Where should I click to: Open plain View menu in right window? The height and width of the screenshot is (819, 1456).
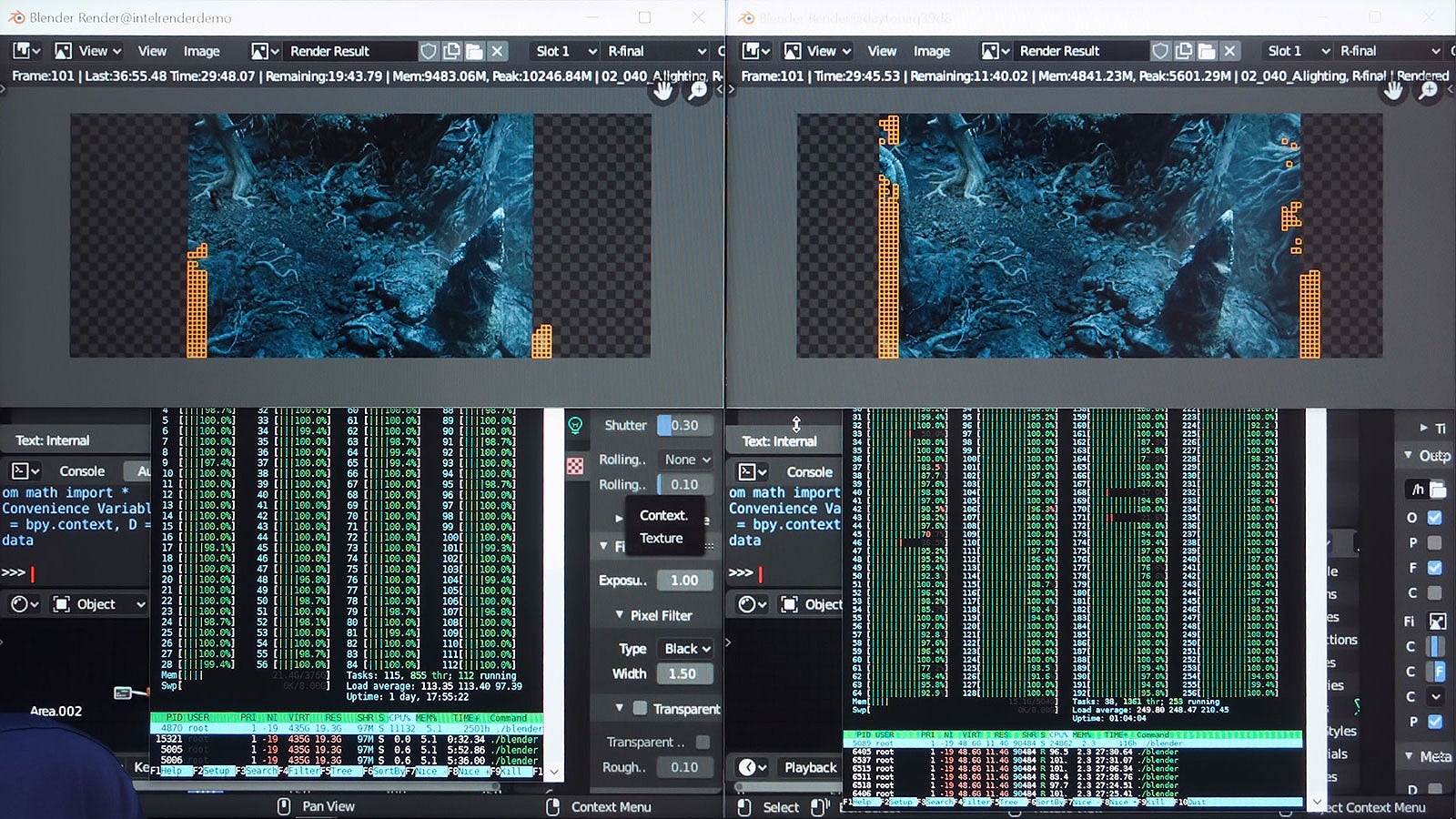882,51
